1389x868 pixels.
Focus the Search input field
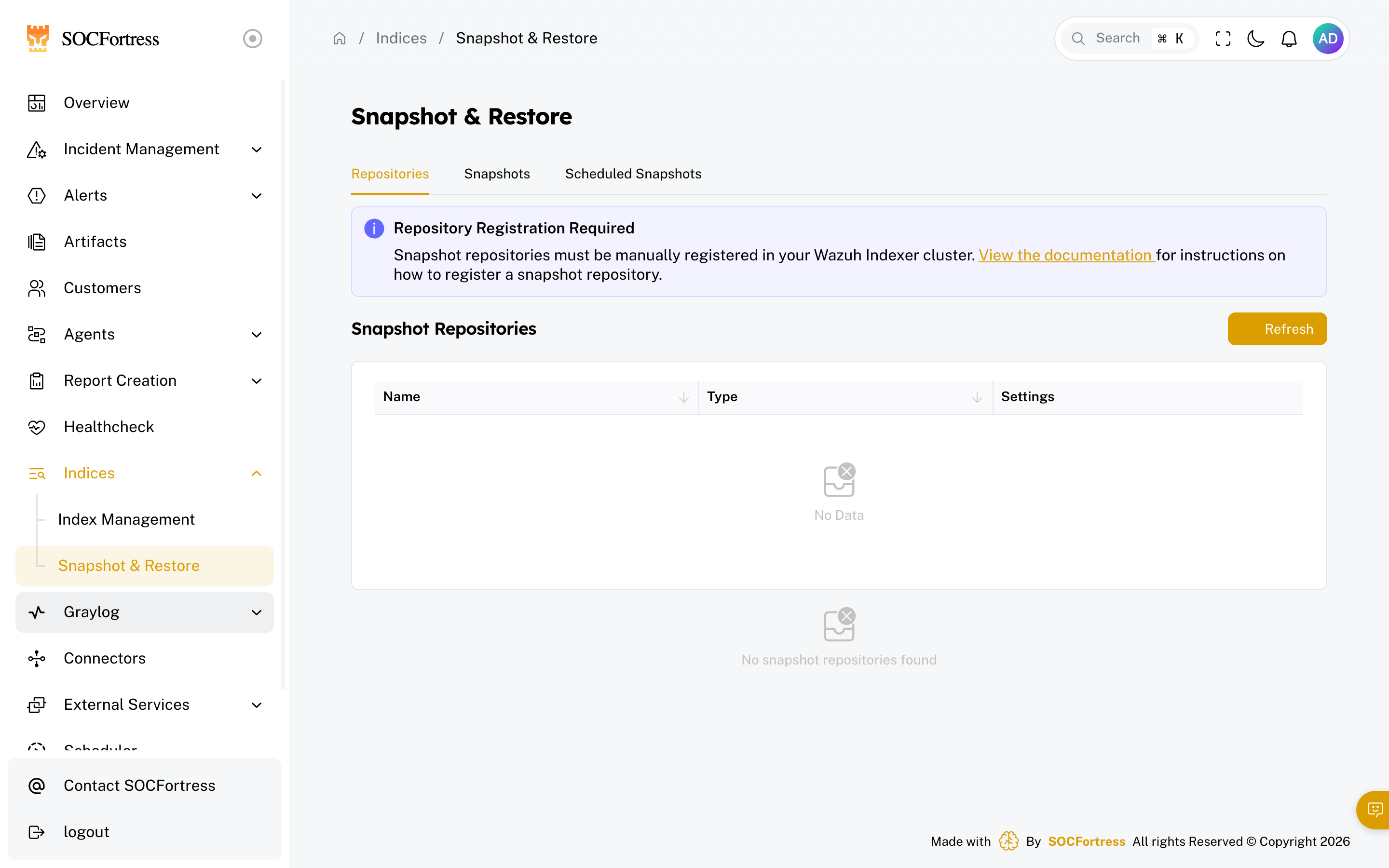coord(1117,39)
